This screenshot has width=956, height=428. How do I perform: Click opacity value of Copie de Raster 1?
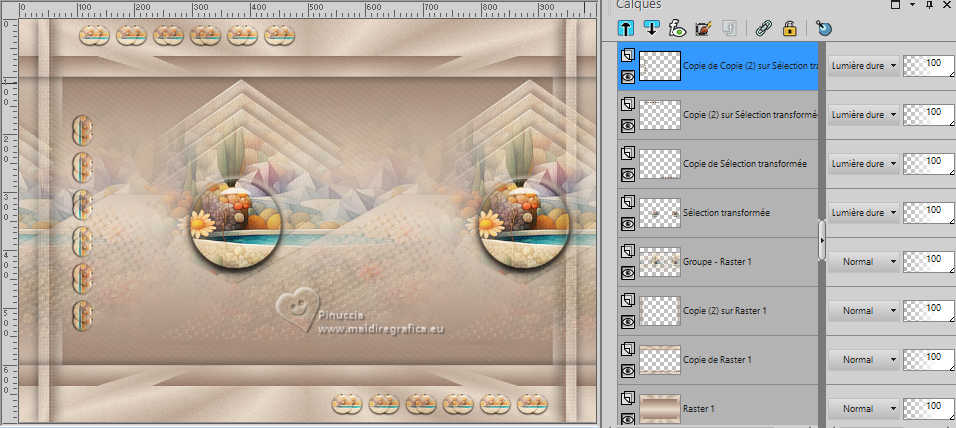pyautogui.click(x=929, y=360)
